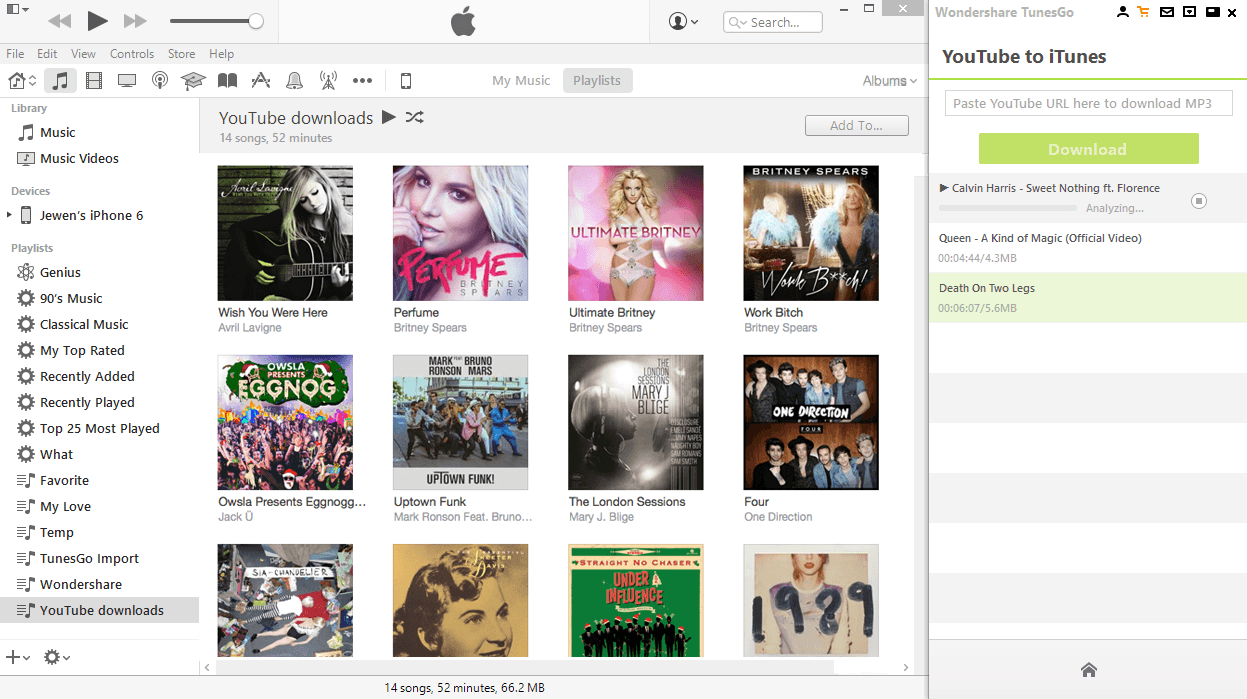Shuffle the YouTube downloads playlist

(415, 117)
